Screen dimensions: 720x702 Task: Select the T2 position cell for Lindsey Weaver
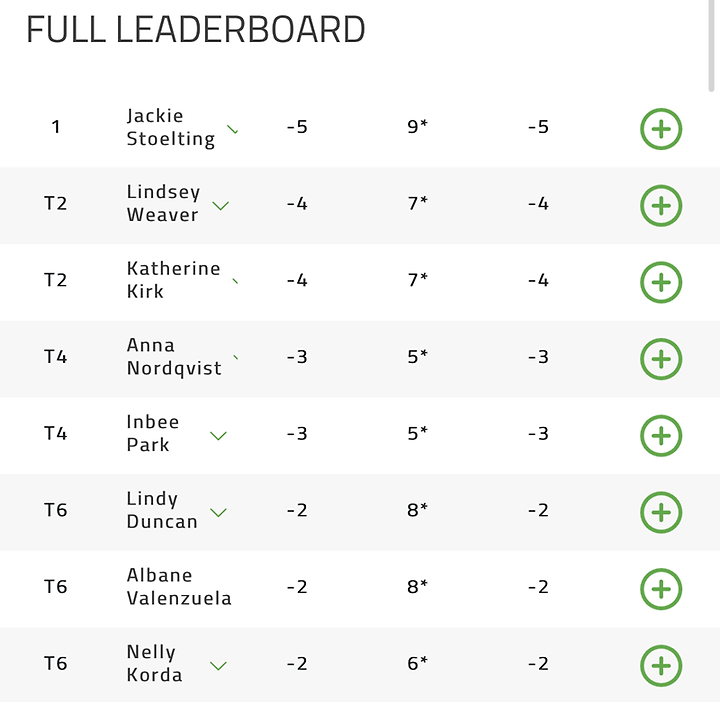(x=56, y=203)
